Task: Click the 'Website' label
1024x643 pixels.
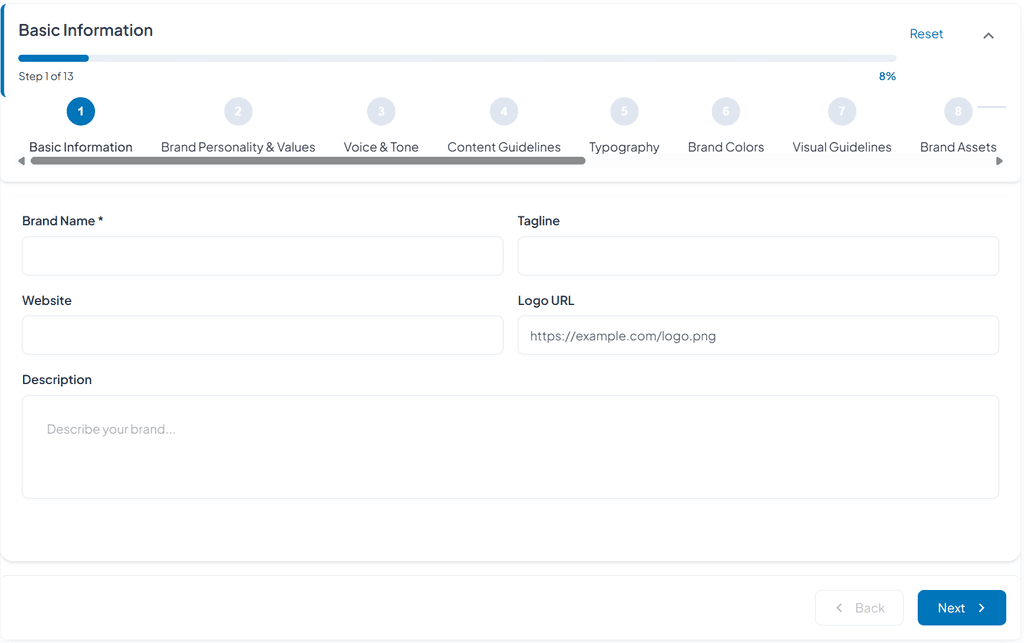Action: 47,301
